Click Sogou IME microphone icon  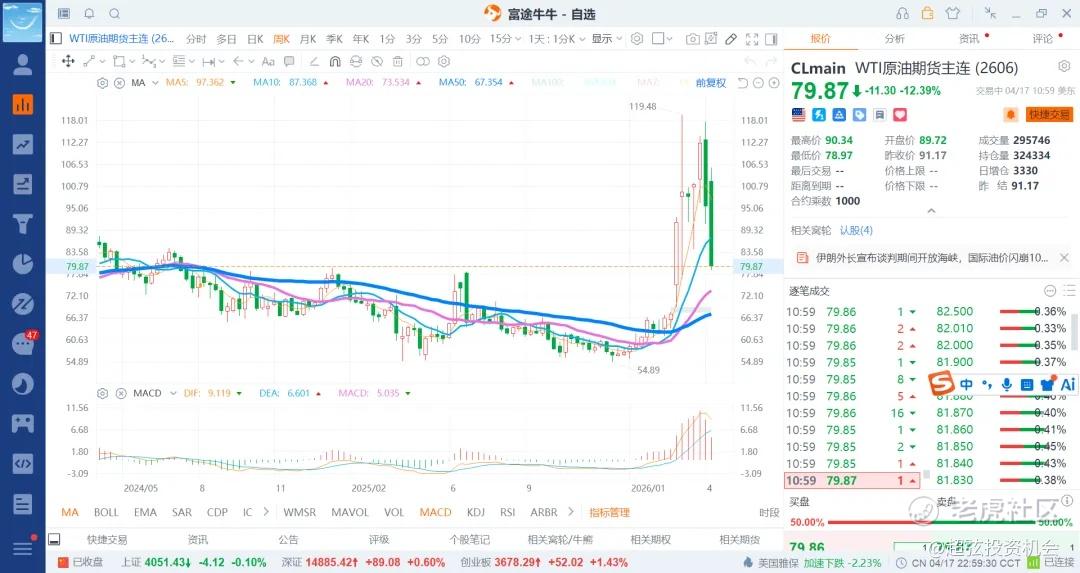1006,384
